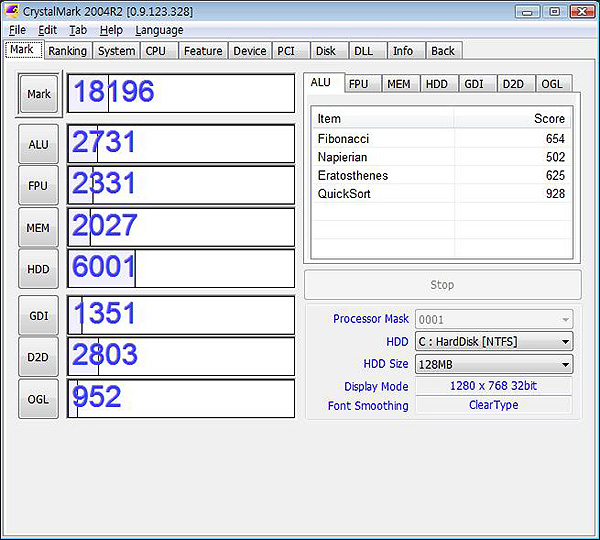
Task: Switch to the Disk tab
Action: 329,51
